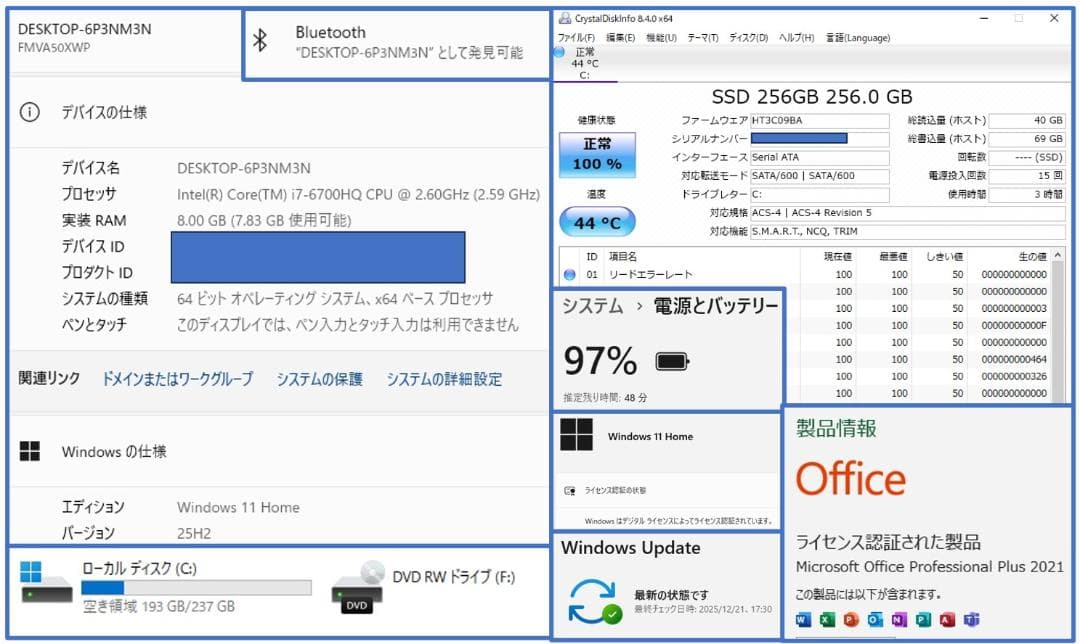The height and width of the screenshot is (644, 1080).
Task: Open the ファイル(F) menu in CrystalDiskInfo
Action: [574, 37]
